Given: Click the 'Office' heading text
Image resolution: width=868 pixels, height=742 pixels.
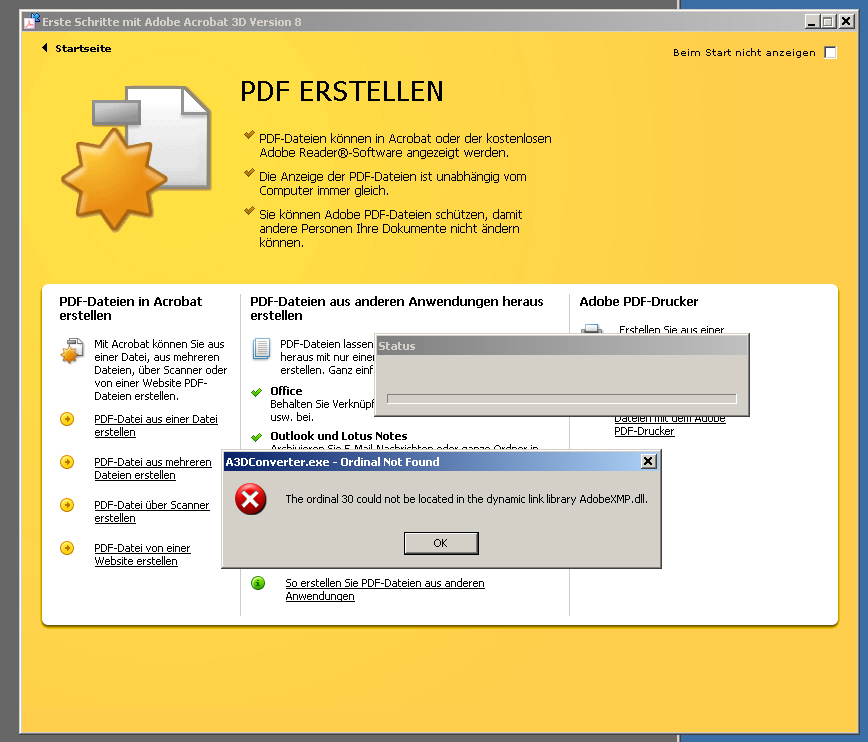Looking at the screenshot, I should 286,391.
